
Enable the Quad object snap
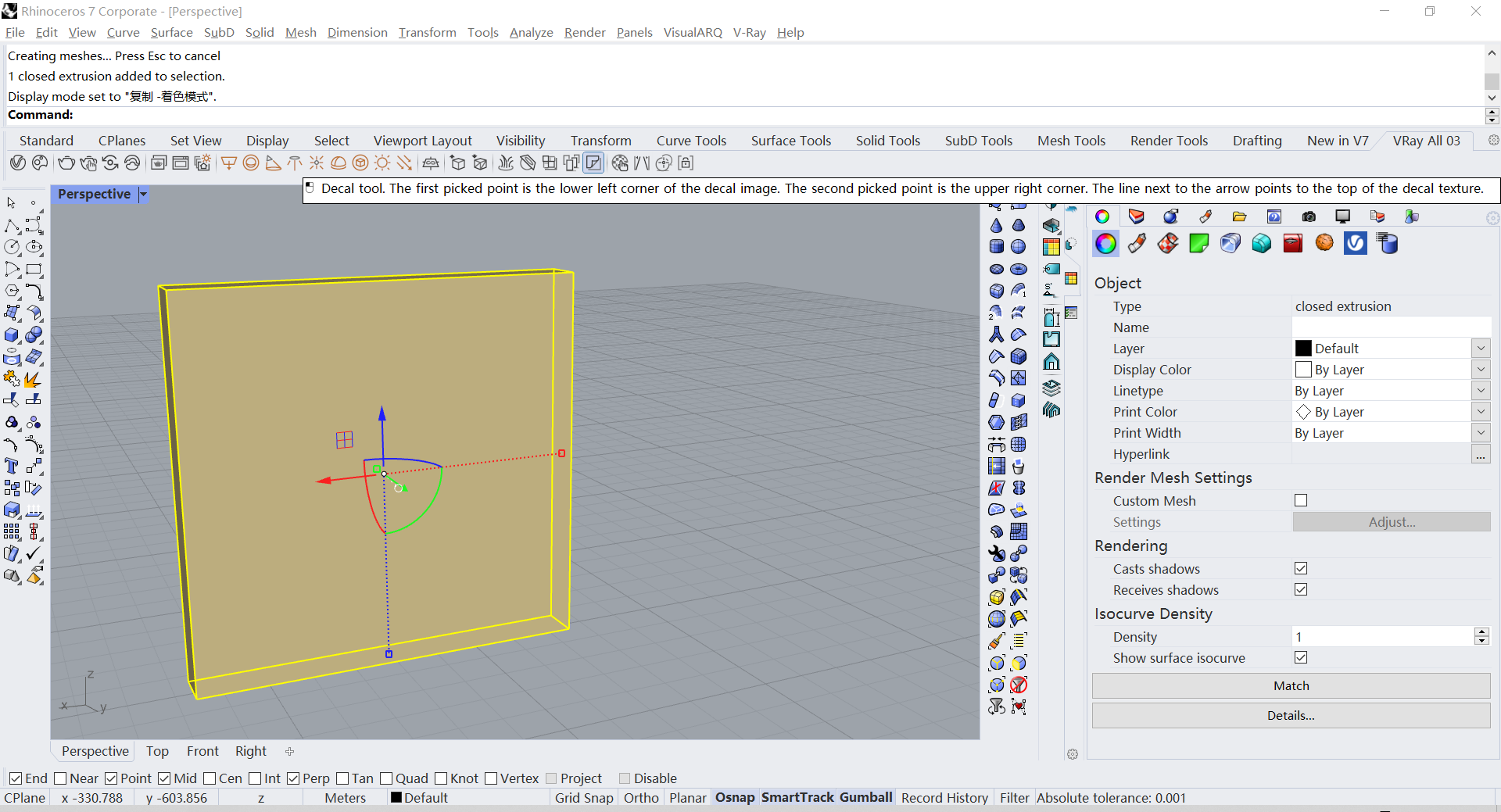coord(386,778)
